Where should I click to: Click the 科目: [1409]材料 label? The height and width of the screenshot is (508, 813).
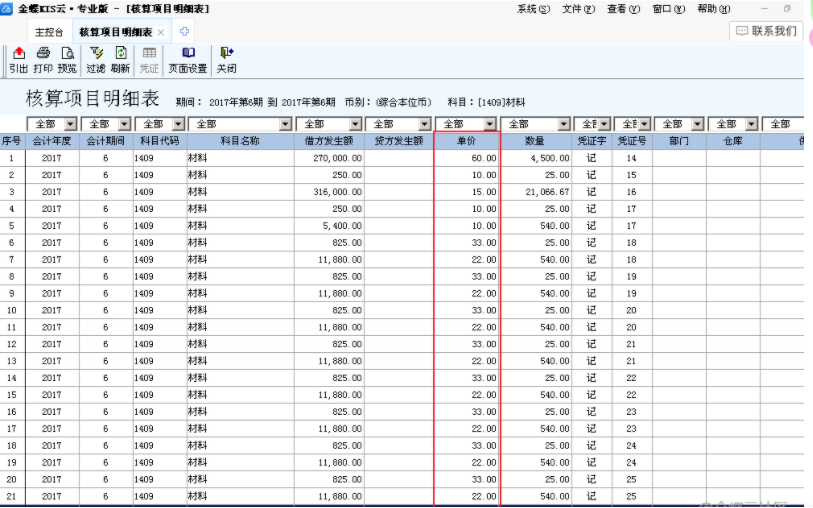coord(486,102)
